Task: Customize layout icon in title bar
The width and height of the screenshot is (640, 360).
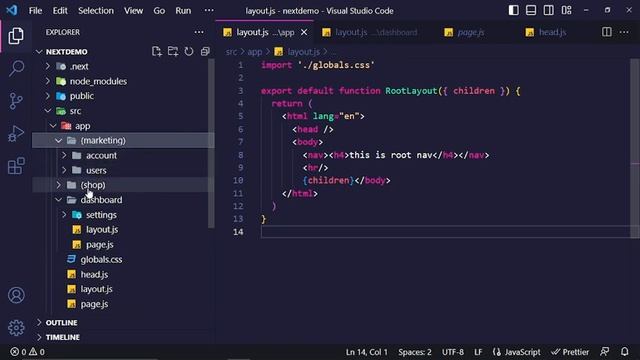Action: tap(567, 10)
